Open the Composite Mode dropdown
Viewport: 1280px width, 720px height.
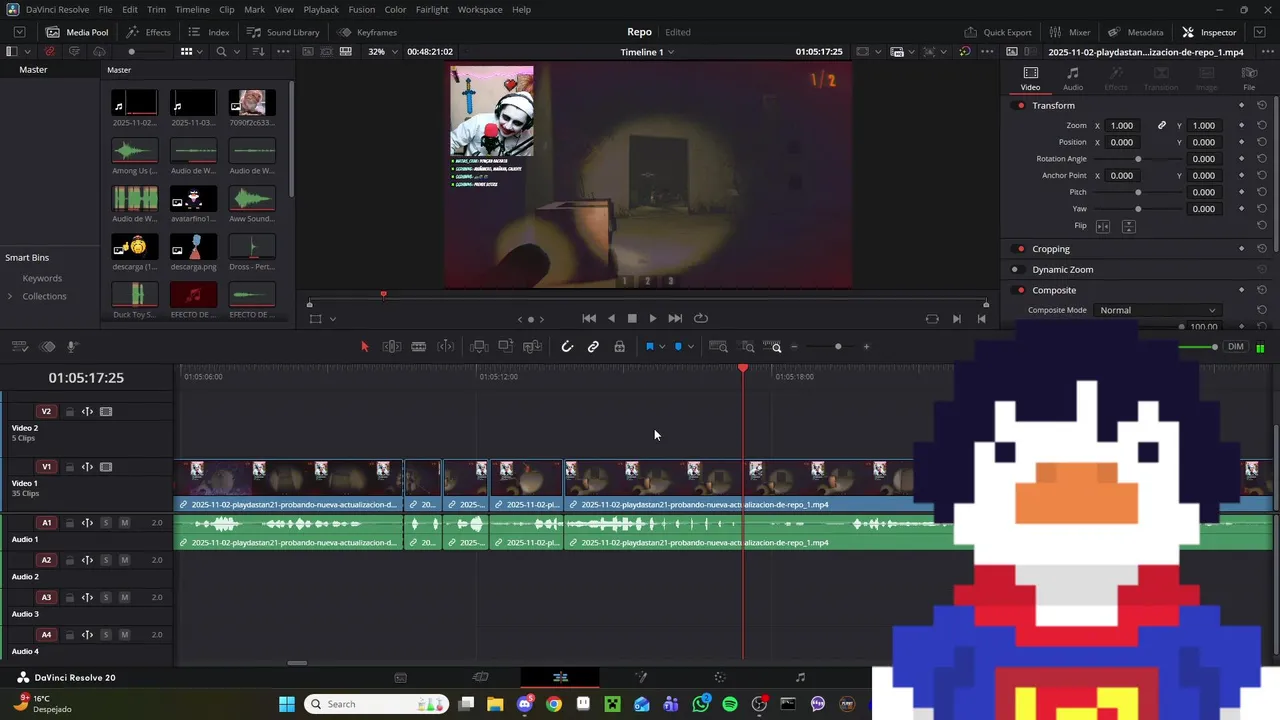[1158, 310]
